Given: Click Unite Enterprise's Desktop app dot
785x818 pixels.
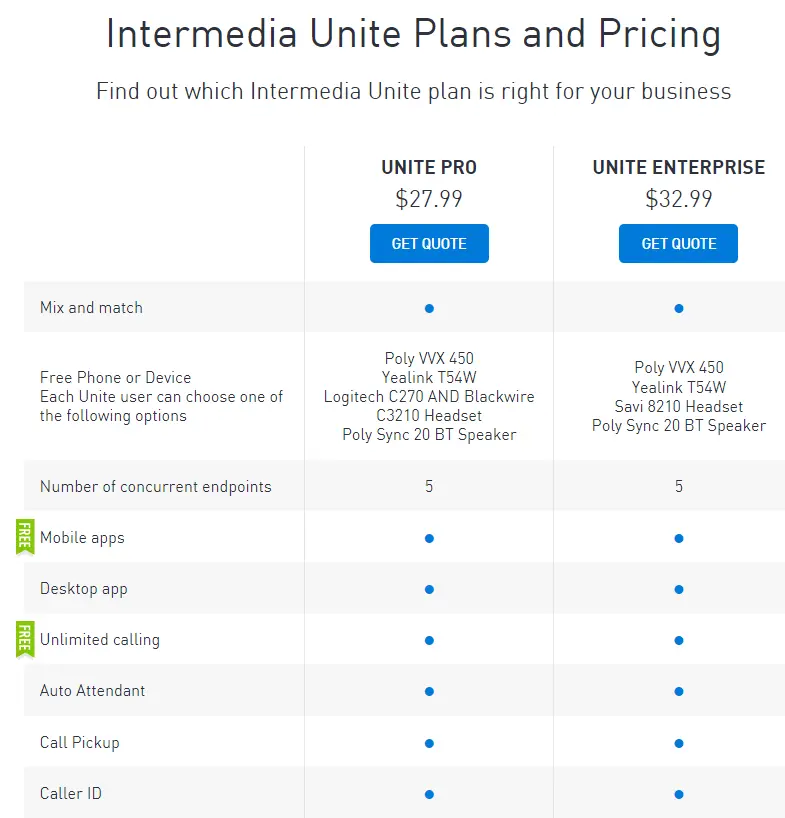Looking at the screenshot, I should tap(679, 589).
